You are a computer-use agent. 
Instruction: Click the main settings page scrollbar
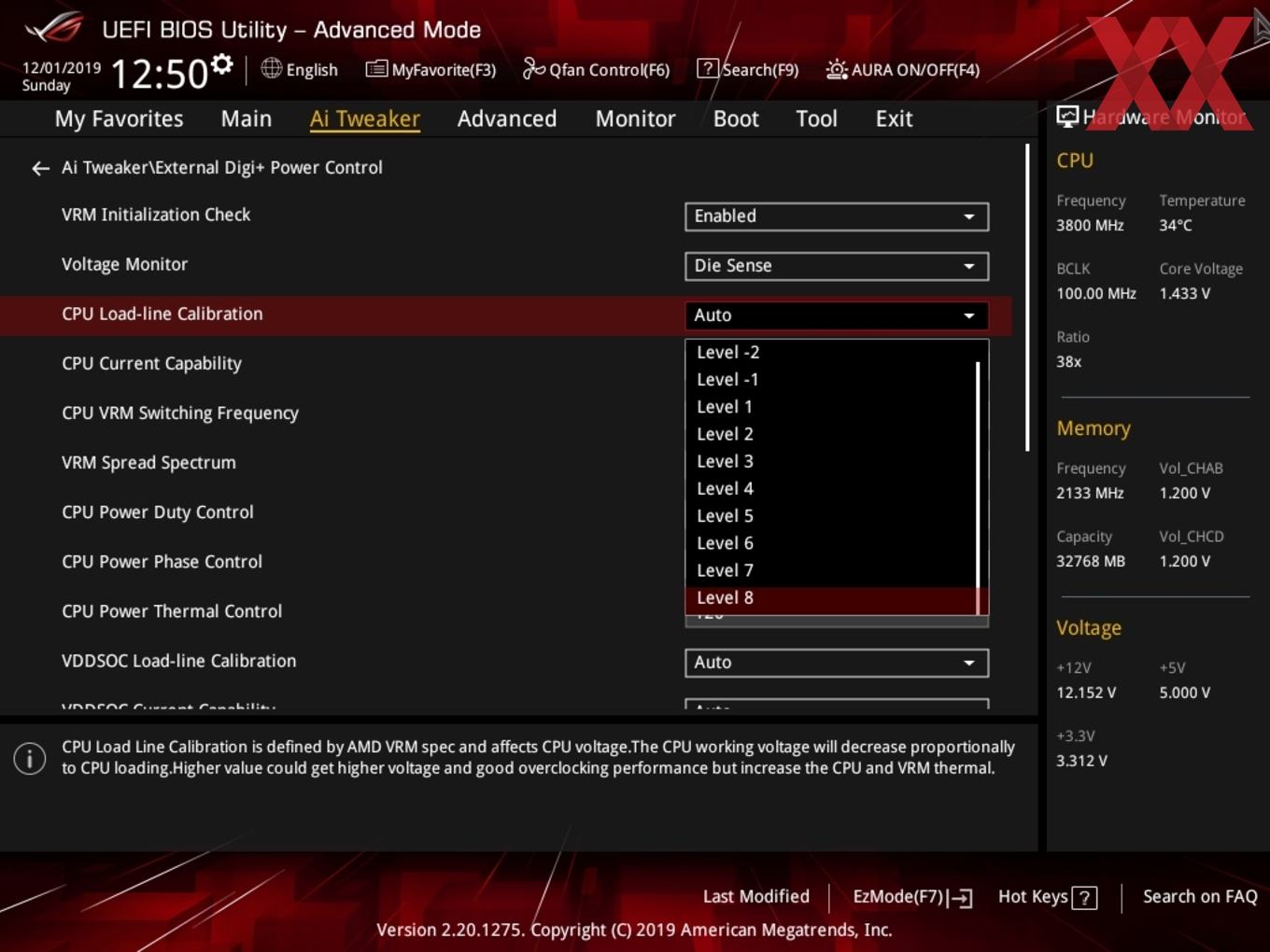(1027, 297)
